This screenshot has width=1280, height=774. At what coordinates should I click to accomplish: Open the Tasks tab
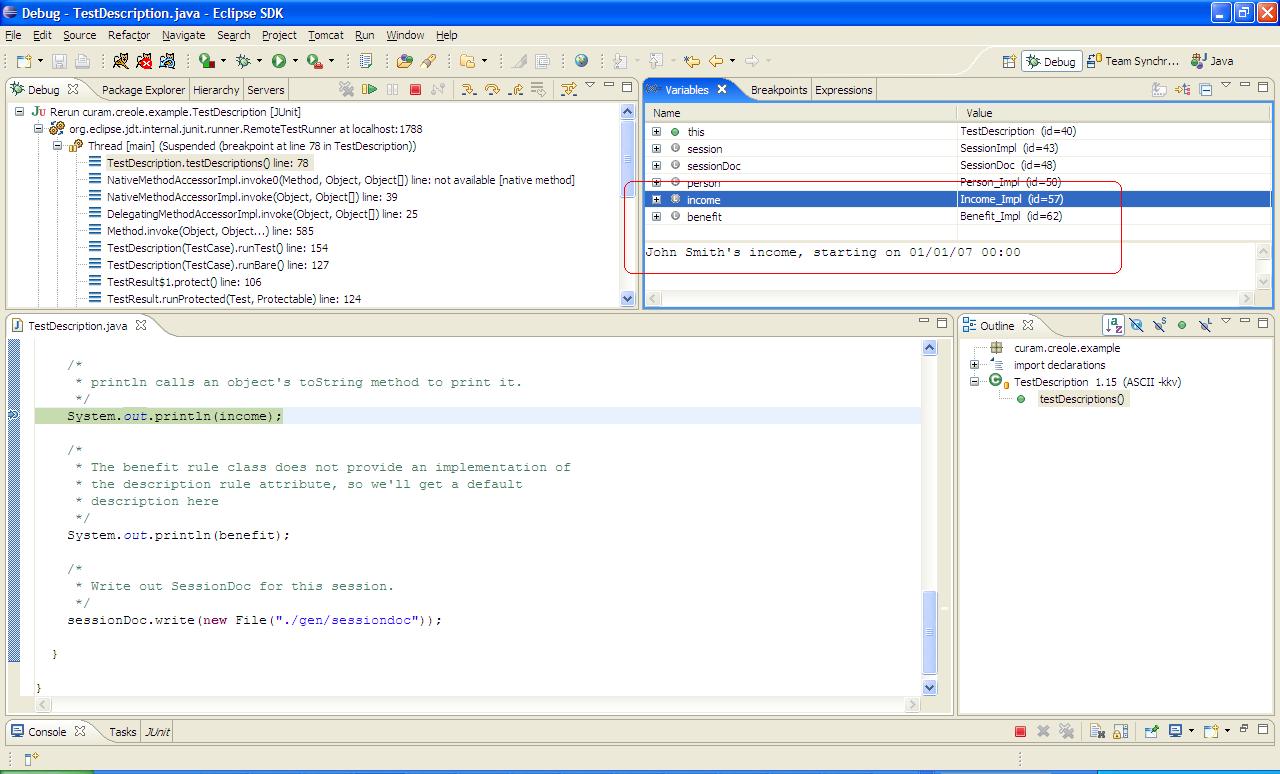123,732
